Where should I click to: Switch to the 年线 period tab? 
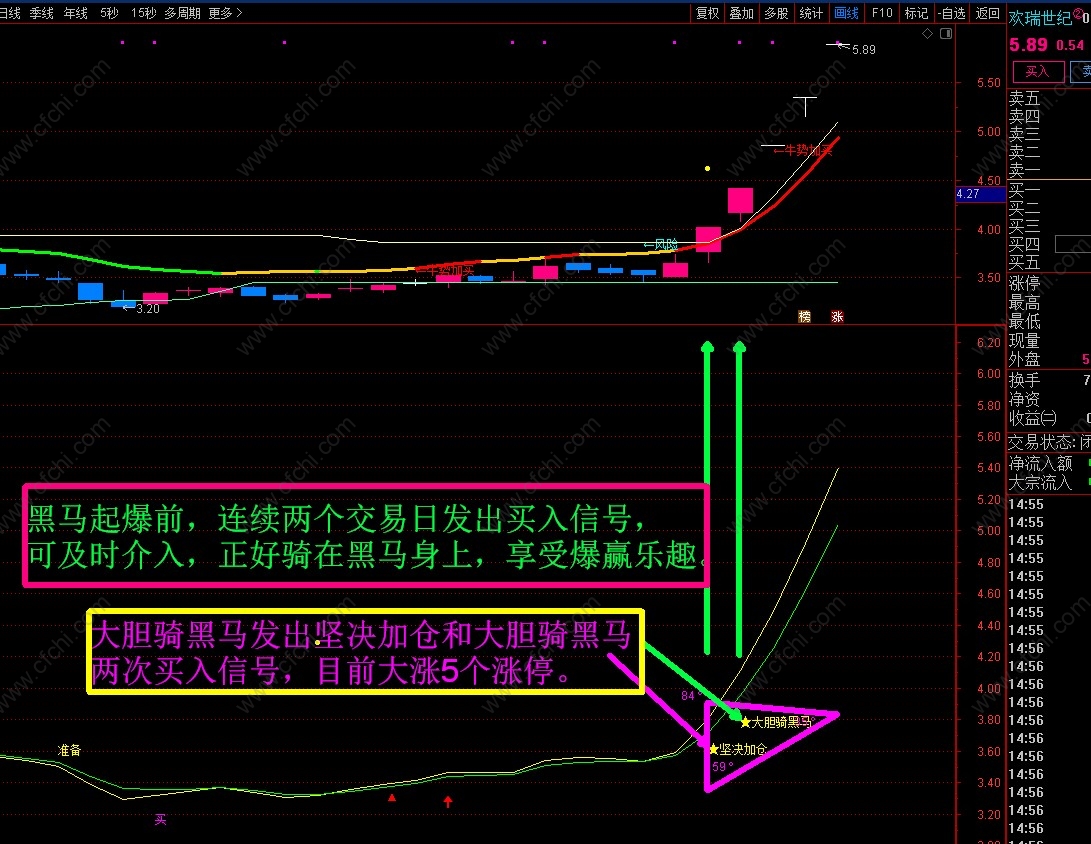tap(76, 13)
